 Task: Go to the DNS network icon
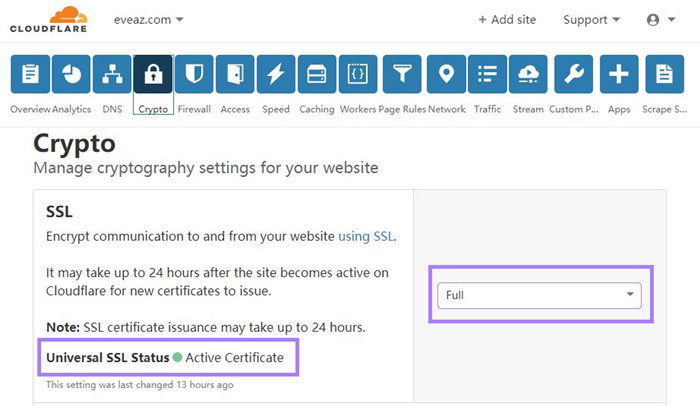click(112, 74)
